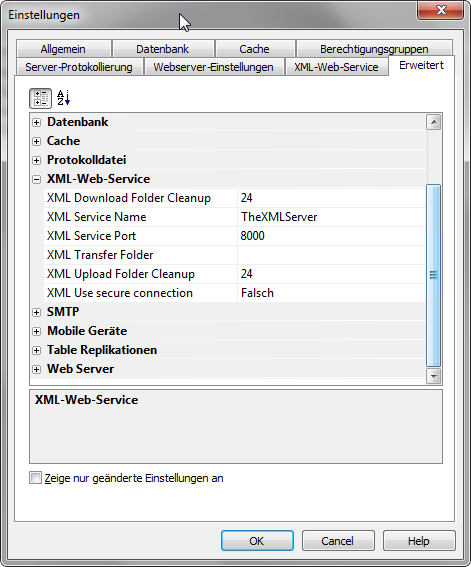Select the Falsch value for secure connection
The width and height of the screenshot is (471, 567).
[331, 293]
